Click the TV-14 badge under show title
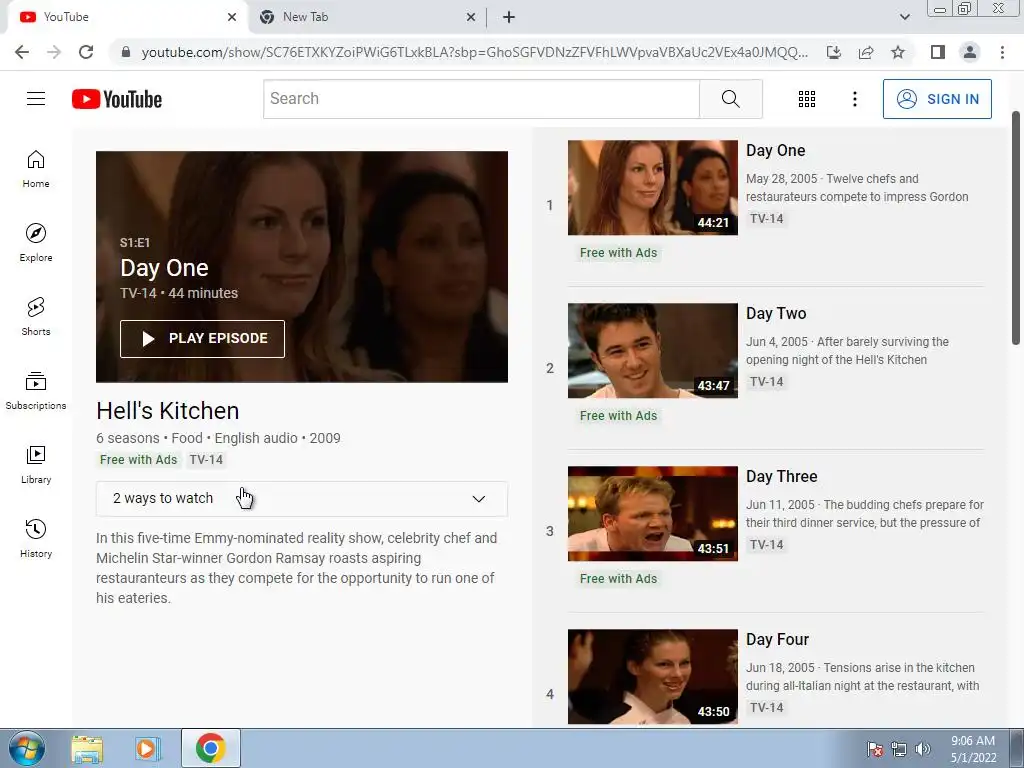1024x768 pixels. click(x=206, y=459)
